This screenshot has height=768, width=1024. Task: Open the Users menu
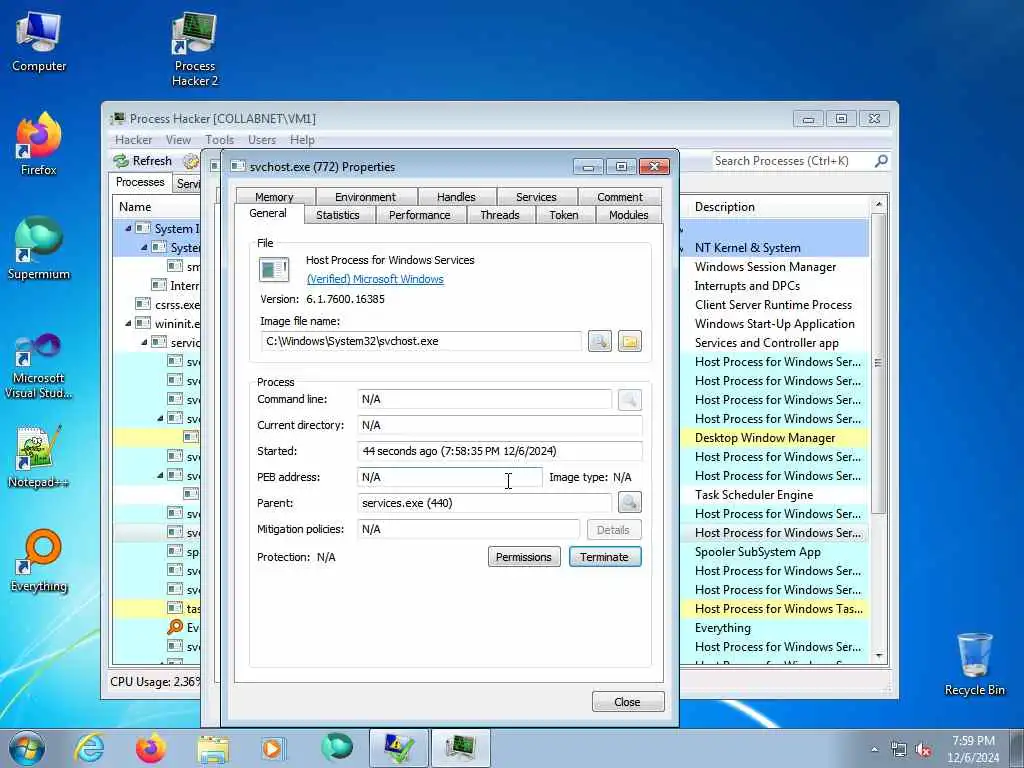(x=262, y=140)
